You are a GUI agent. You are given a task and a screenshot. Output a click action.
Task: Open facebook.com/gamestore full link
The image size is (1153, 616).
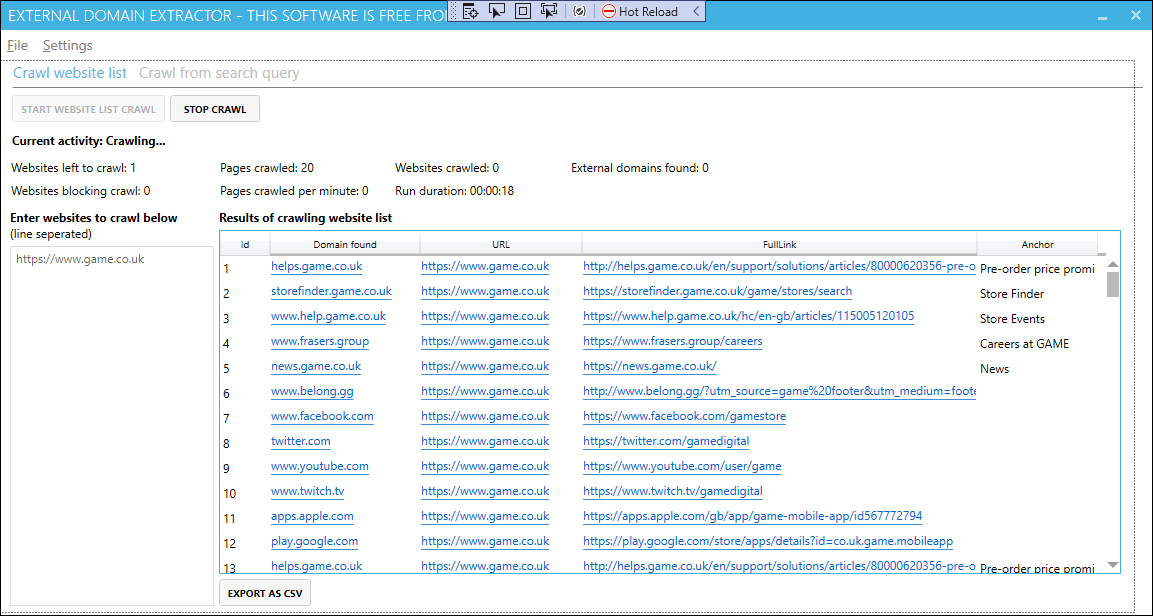coord(685,416)
